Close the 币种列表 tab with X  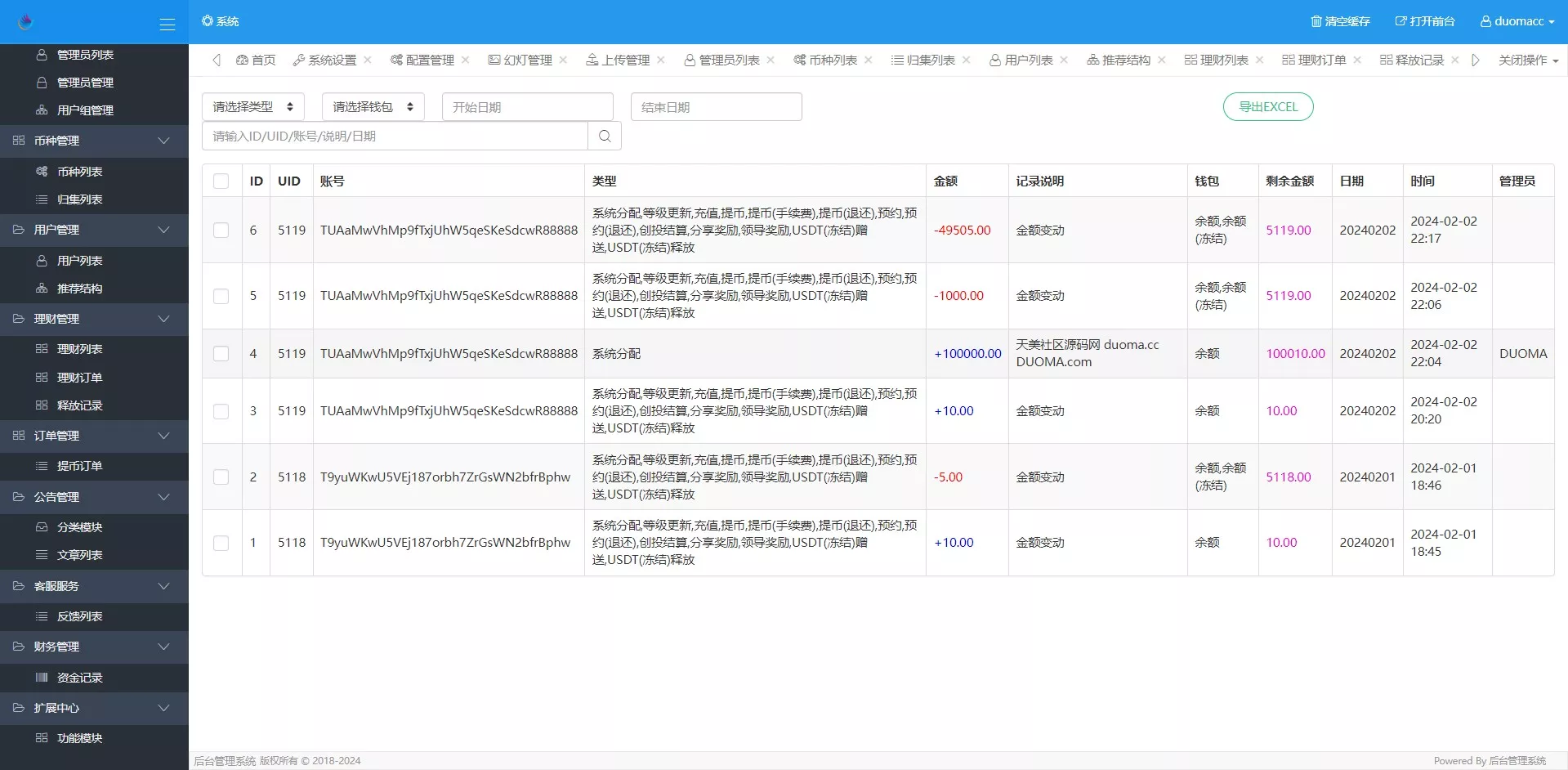(x=869, y=60)
